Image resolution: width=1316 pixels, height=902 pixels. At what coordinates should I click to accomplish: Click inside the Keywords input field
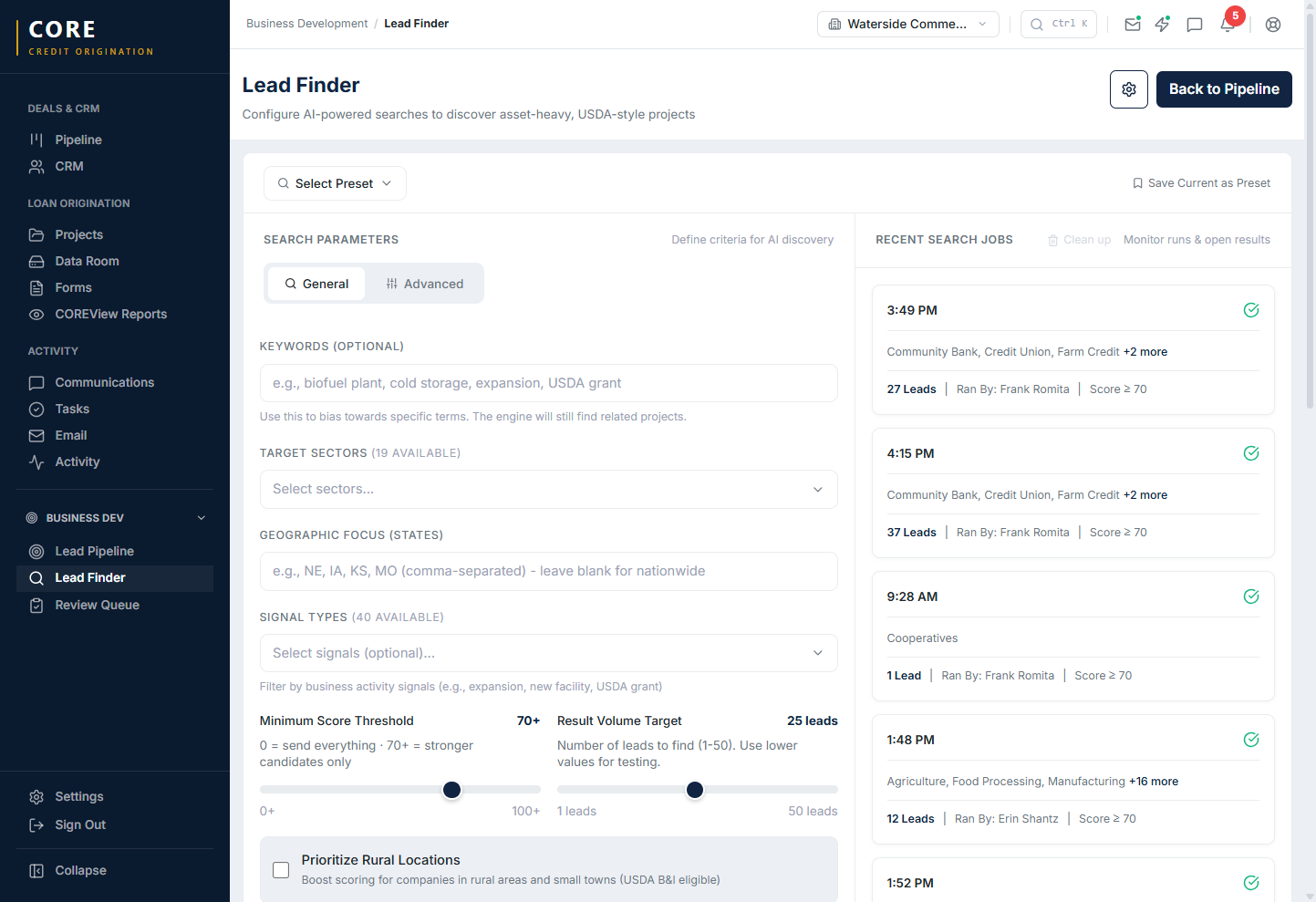pyautogui.click(x=548, y=383)
